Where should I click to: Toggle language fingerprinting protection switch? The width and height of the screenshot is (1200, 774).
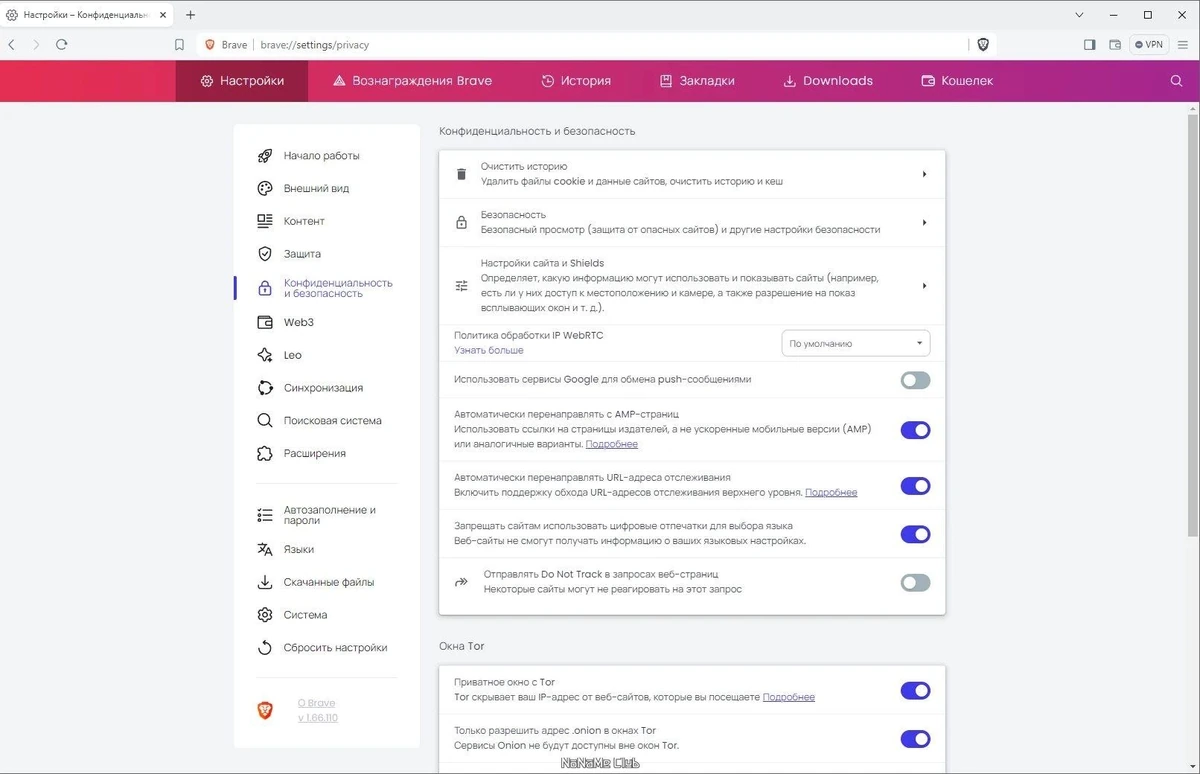915,534
